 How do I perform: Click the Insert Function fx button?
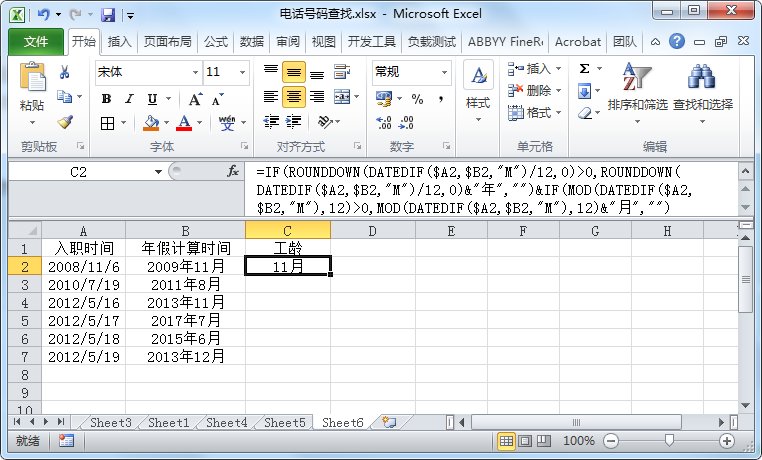pos(233,171)
